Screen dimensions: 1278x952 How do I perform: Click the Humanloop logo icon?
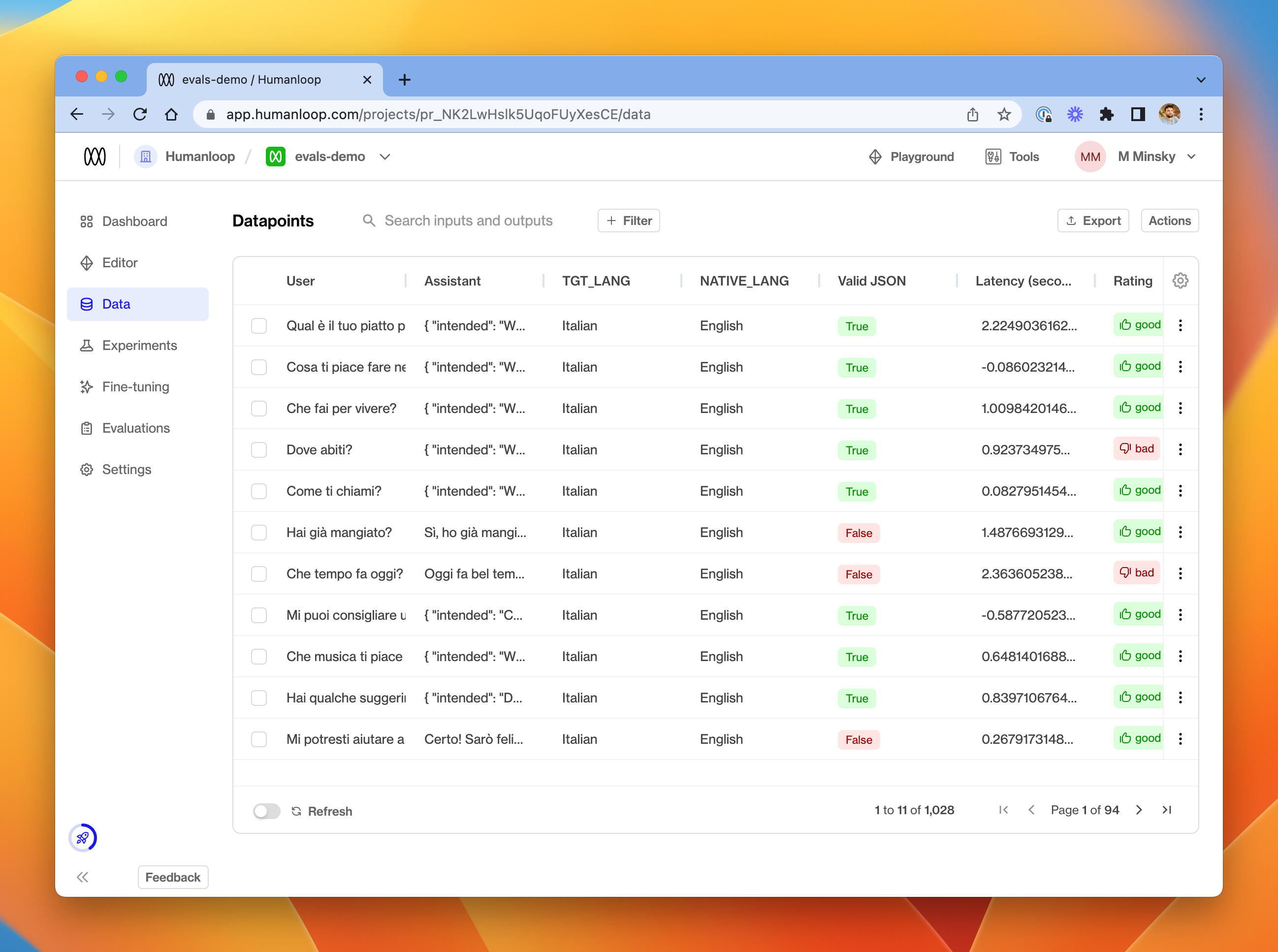95,156
